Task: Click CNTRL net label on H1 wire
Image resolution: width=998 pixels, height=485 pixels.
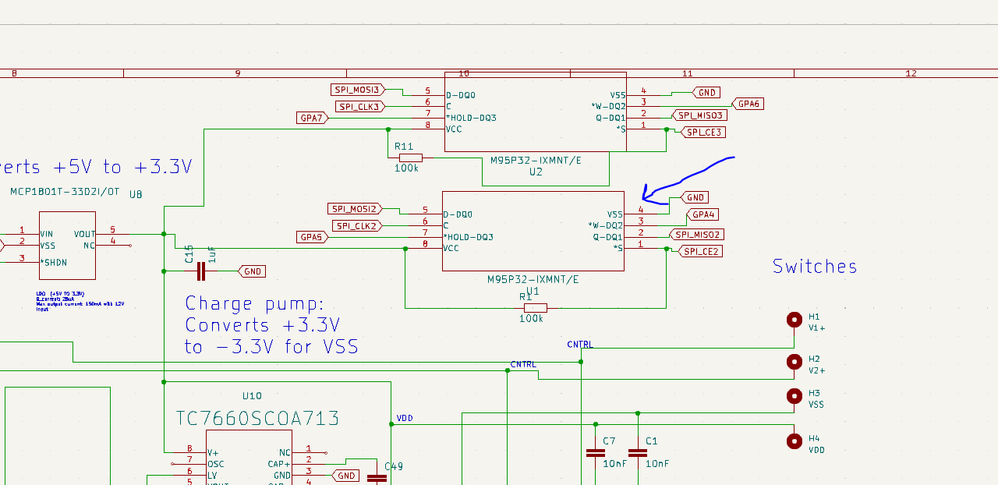Action: tap(580, 344)
